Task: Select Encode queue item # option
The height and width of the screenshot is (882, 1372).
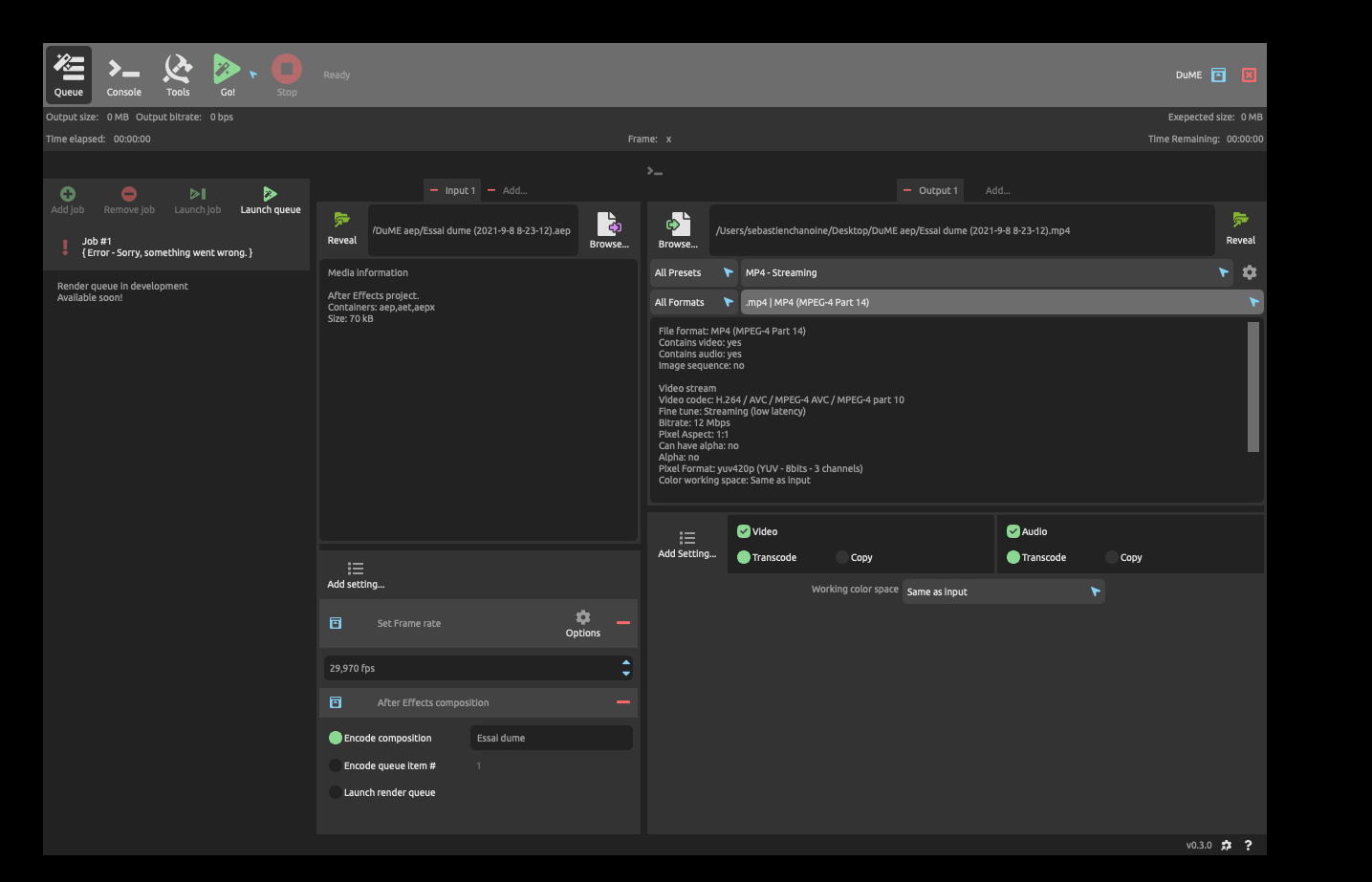Action: click(336, 765)
